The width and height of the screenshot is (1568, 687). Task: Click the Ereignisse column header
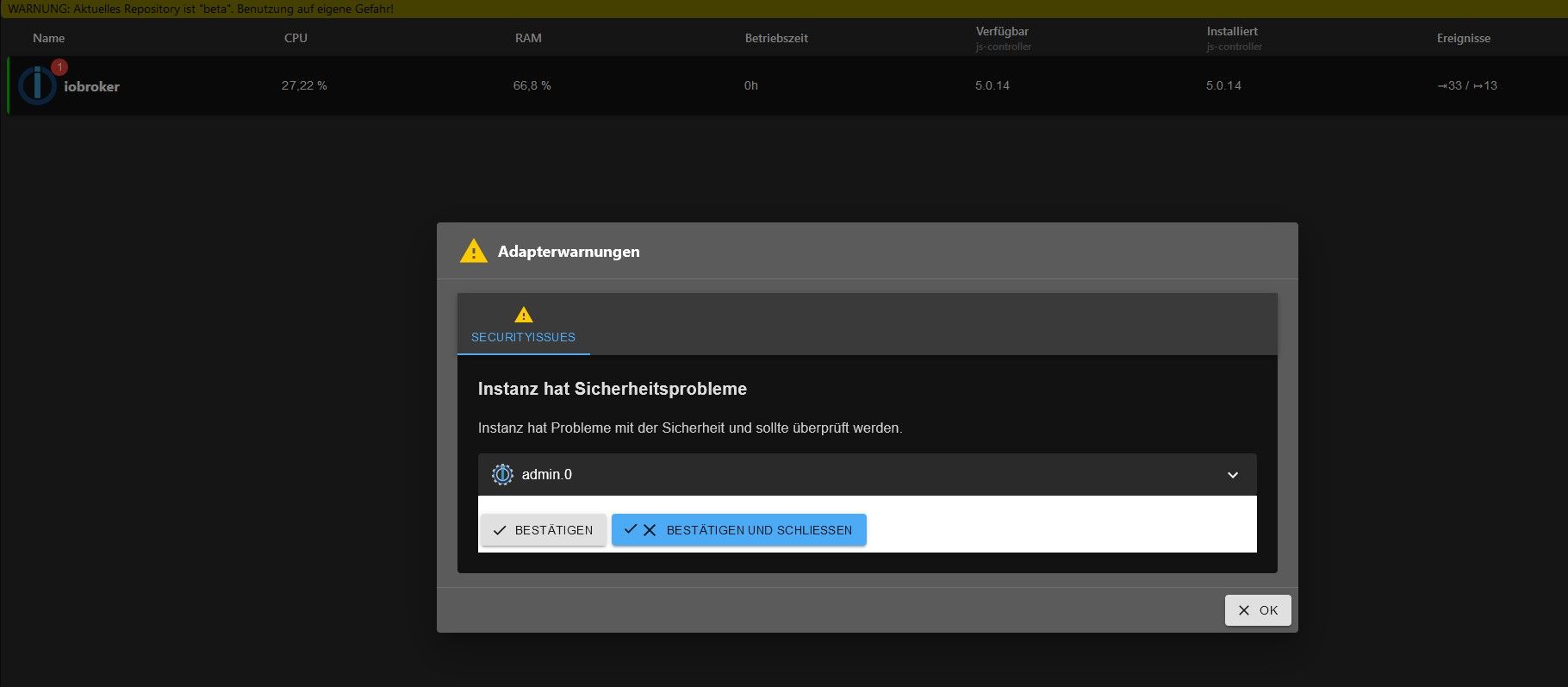[x=1463, y=38]
